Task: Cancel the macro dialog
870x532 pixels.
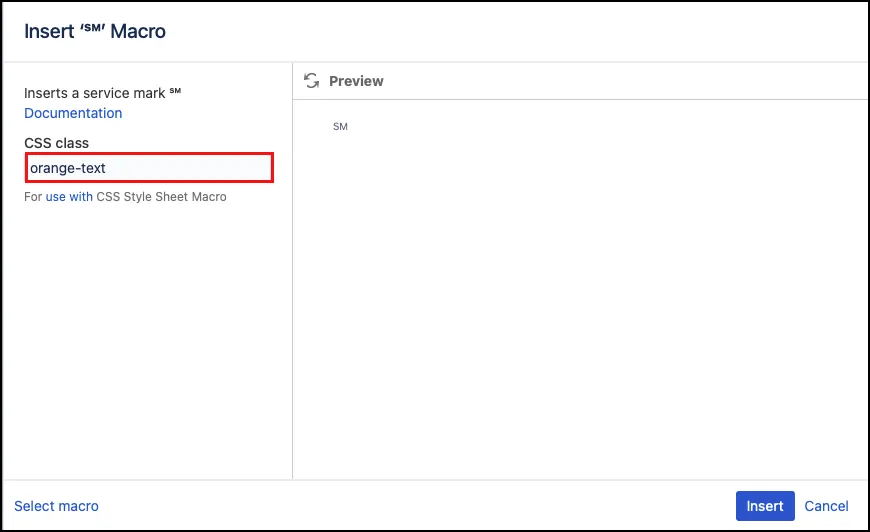Action: pos(826,506)
